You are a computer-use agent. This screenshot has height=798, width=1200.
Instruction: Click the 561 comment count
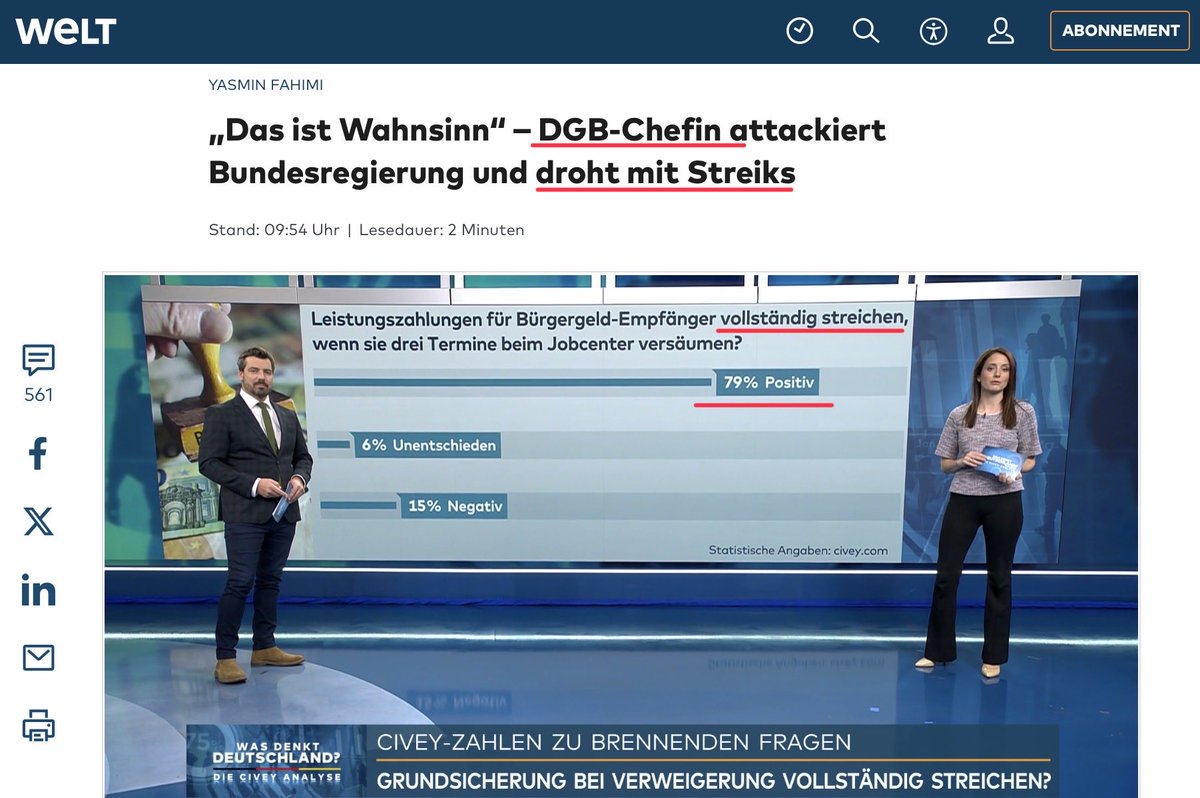[38, 395]
